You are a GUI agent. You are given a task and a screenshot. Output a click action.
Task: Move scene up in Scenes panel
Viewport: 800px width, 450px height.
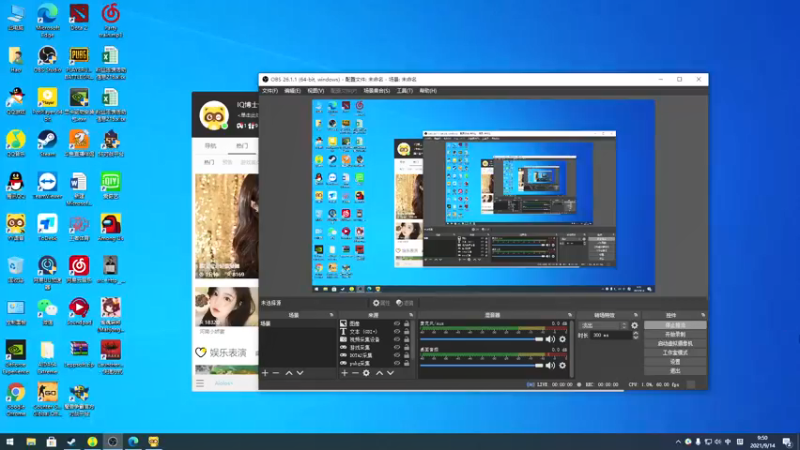(x=289, y=373)
